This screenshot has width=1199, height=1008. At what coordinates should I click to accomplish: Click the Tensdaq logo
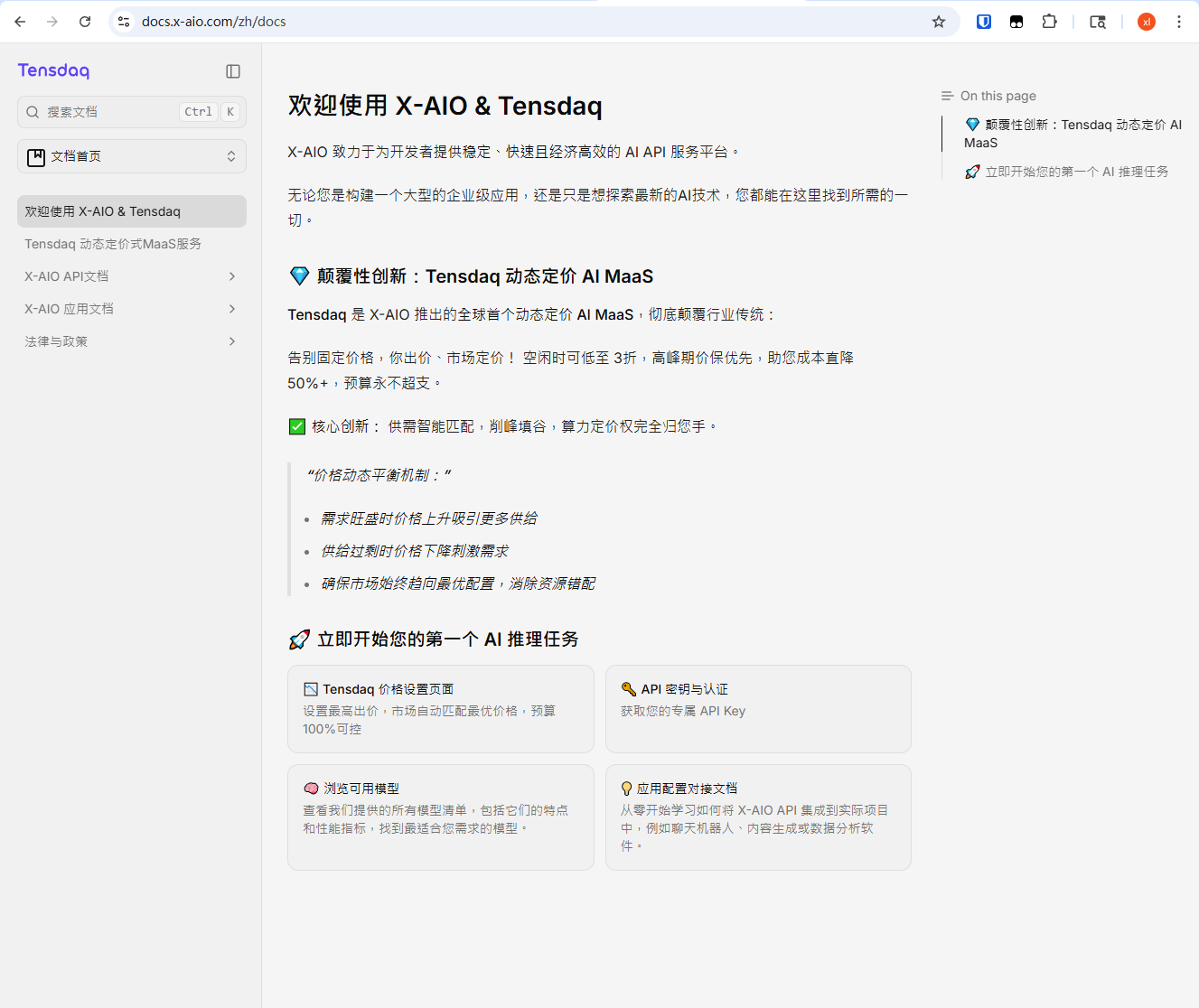click(x=53, y=70)
